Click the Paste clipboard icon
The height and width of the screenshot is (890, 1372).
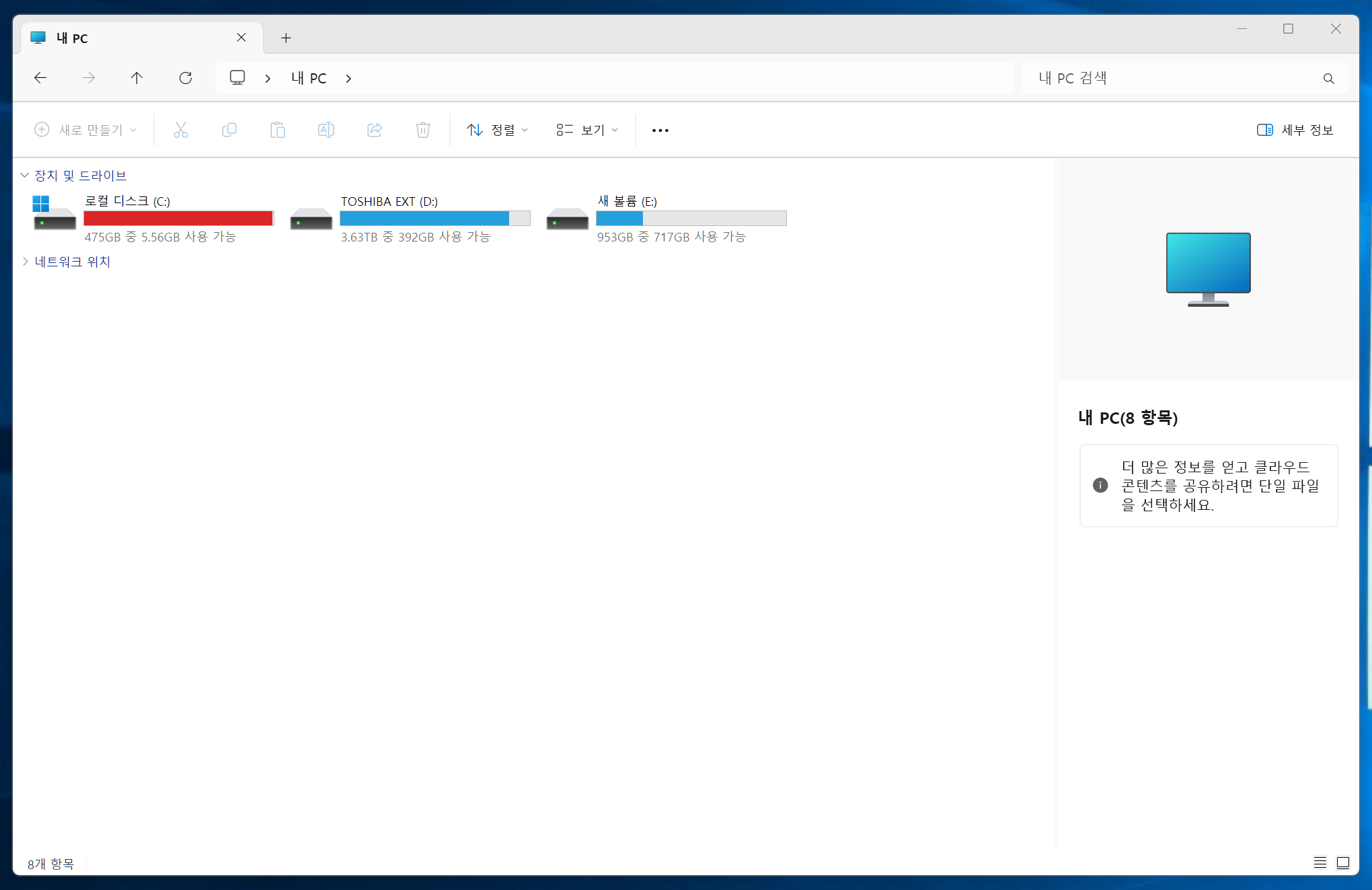point(277,130)
